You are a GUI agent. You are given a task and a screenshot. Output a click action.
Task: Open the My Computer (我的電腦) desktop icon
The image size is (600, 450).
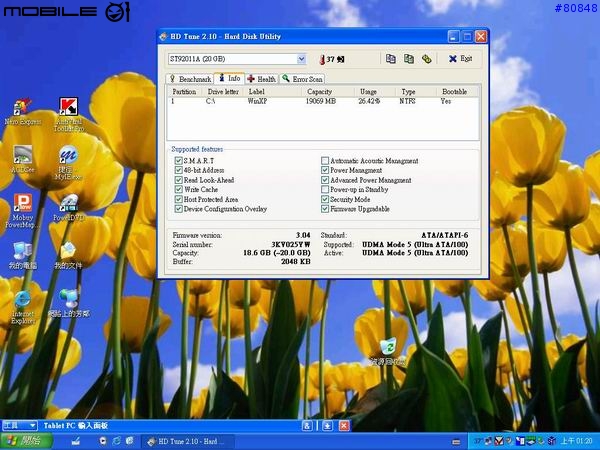pos(23,255)
